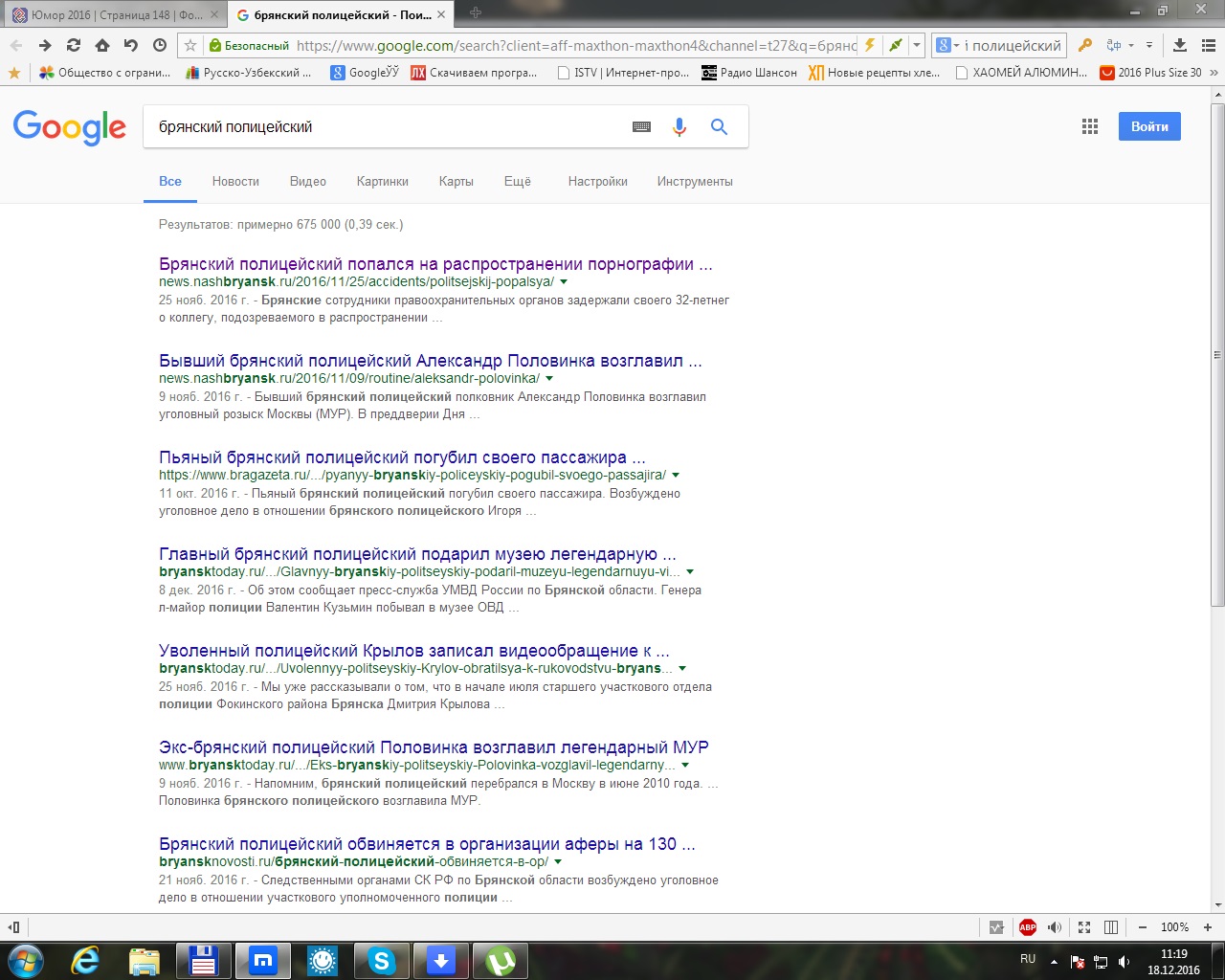Open 'Главный брянский полицейский подарил музею' result
The image size is (1225, 980).
[x=417, y=554]
